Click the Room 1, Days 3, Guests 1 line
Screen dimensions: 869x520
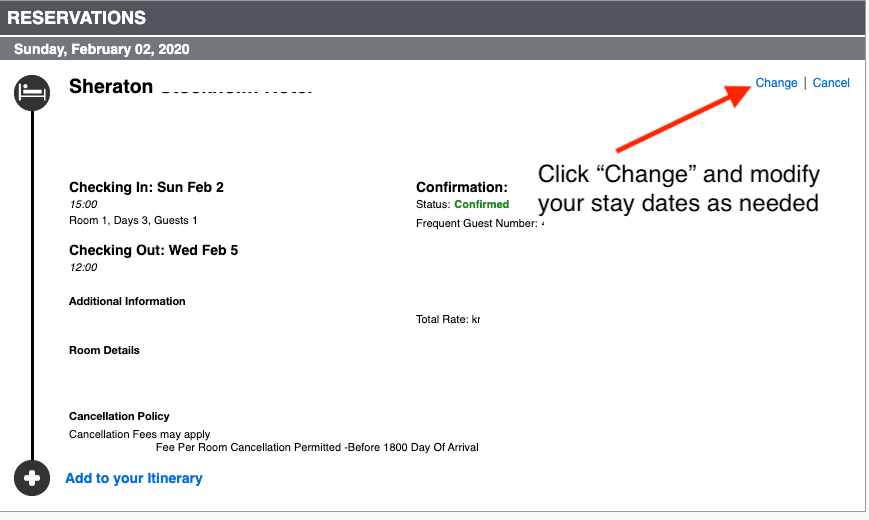133,220
